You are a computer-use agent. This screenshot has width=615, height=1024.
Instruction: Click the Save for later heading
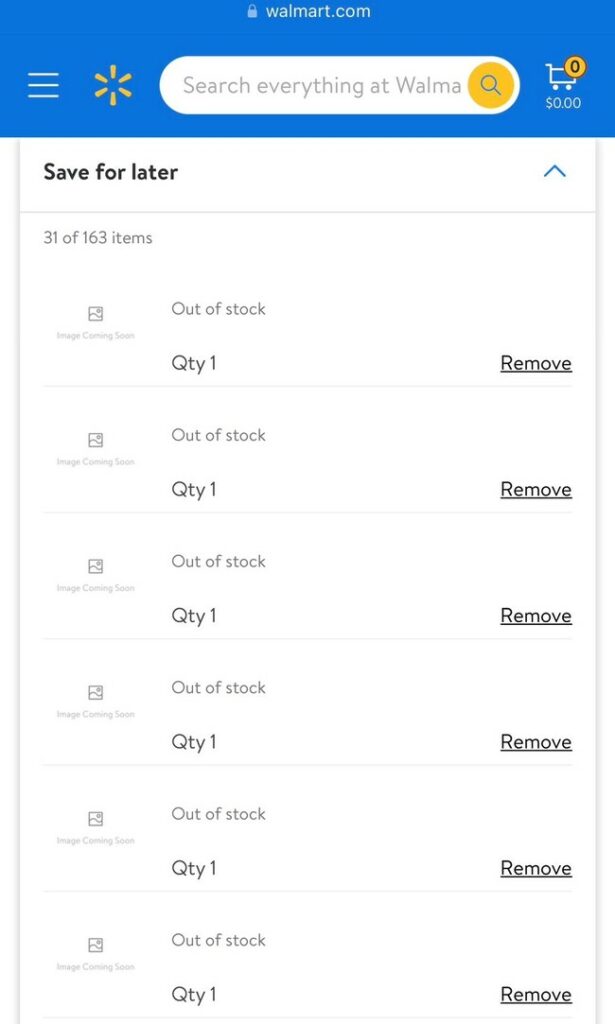[110, 172]
